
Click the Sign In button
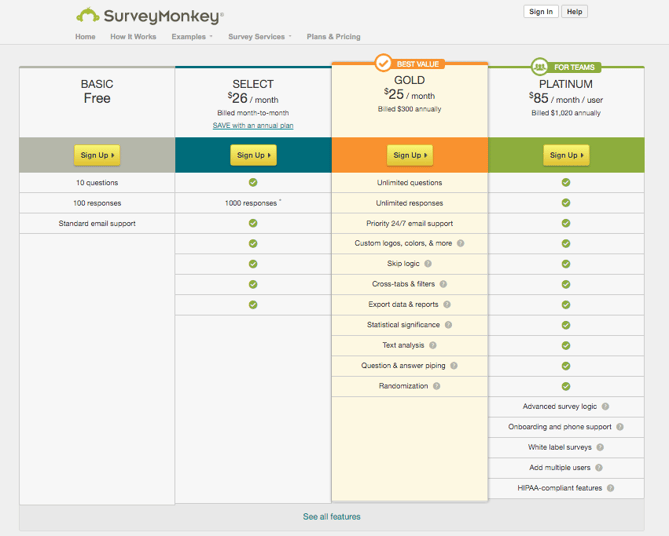(x=541, y=12)
